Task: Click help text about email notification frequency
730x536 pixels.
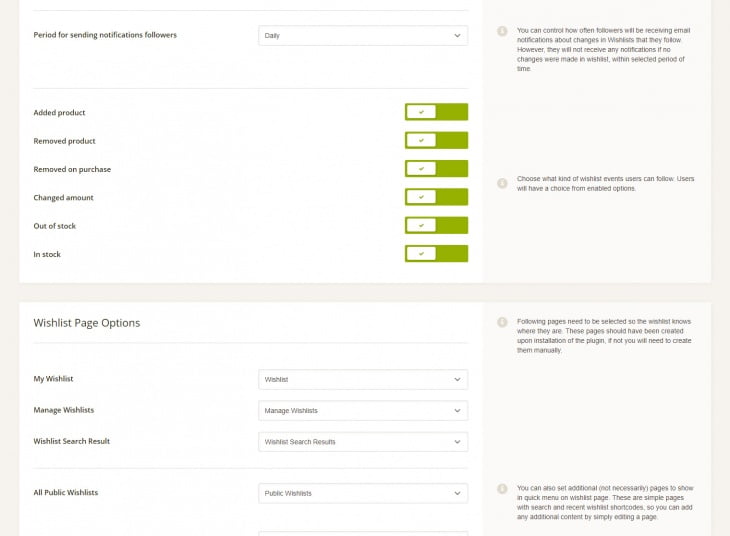Action: [603, 49]
